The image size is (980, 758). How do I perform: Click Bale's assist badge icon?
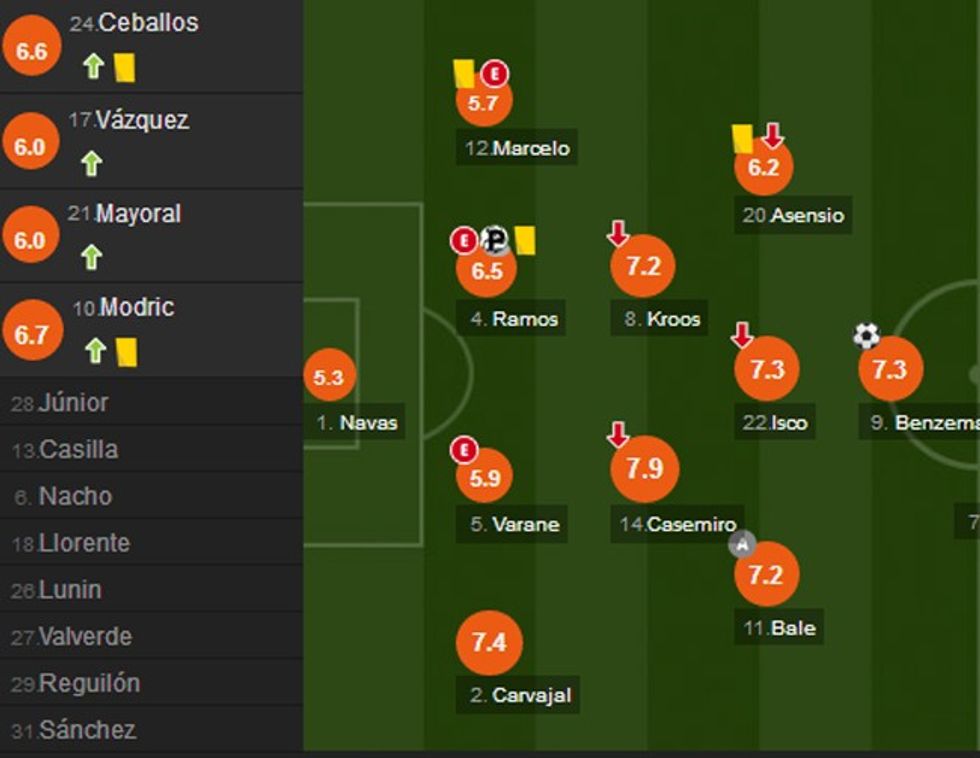(742, 543)
